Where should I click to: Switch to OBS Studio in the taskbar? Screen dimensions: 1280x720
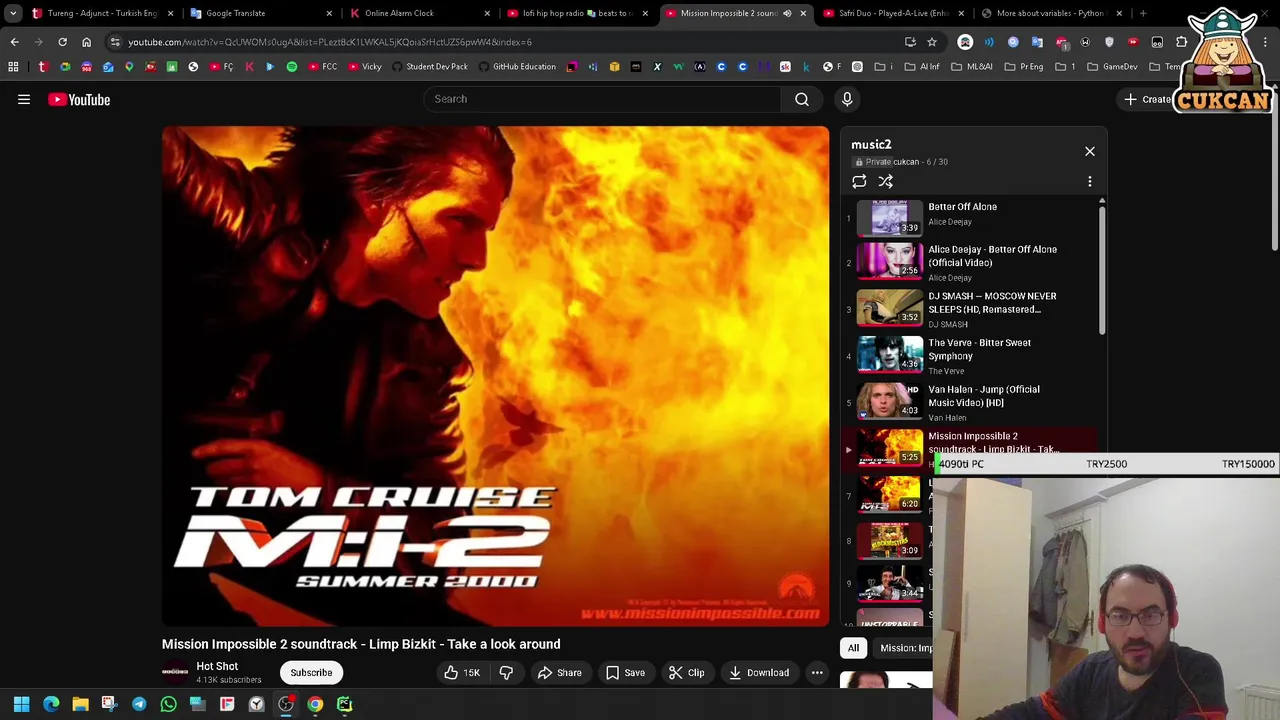(285, 704)
